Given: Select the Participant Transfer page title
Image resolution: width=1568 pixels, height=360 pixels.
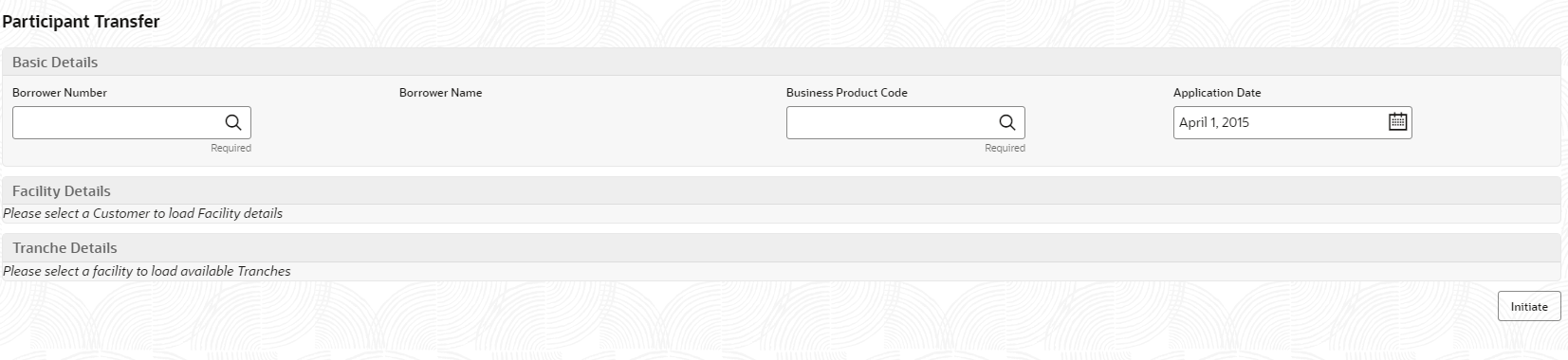Looking at the screenshot, I should tap(81, 22).
